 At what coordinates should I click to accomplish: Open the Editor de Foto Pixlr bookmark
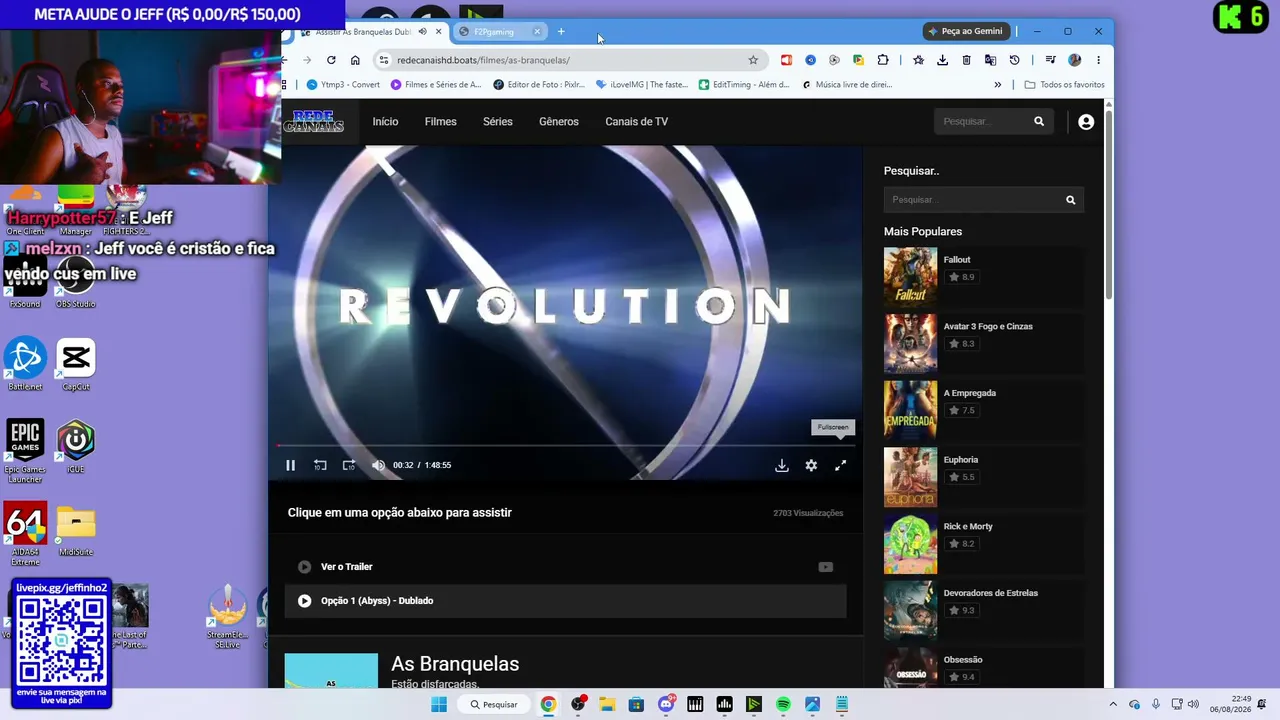(539, 85)
